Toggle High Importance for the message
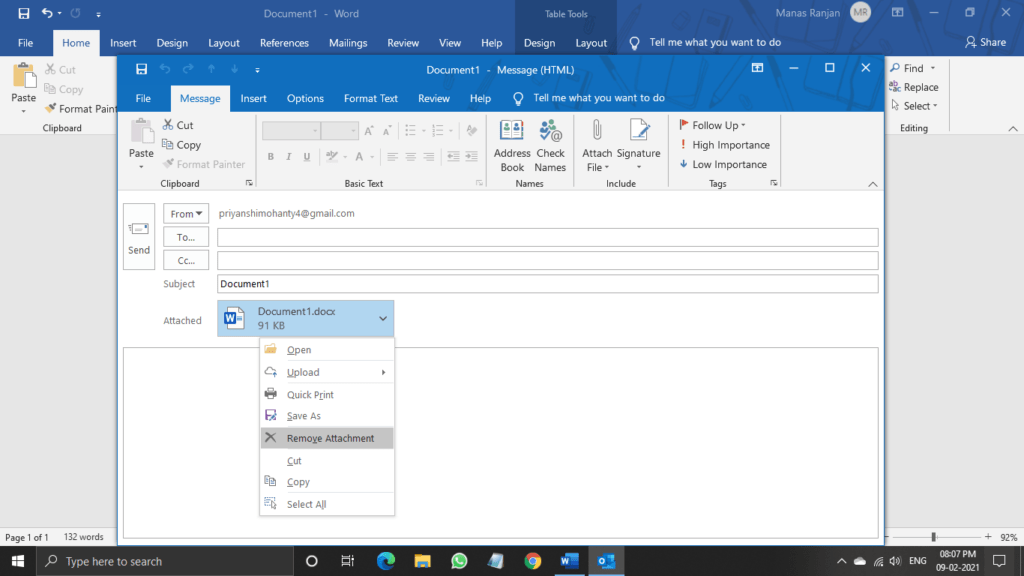 click(x=724, y=145)
